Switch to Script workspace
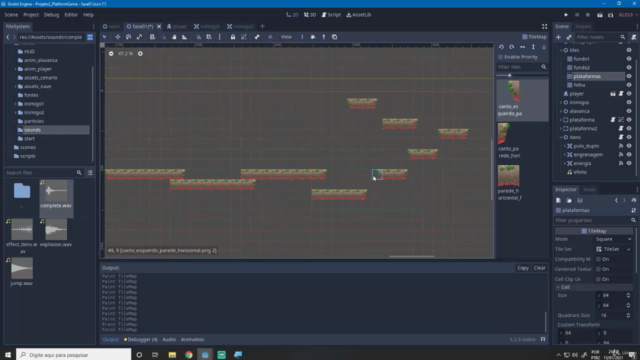The image size is (640, 360). 331,15
